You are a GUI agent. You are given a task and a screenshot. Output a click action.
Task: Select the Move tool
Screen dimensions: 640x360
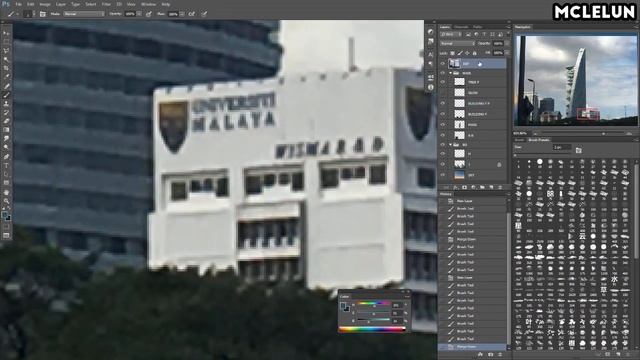(6, 33)
